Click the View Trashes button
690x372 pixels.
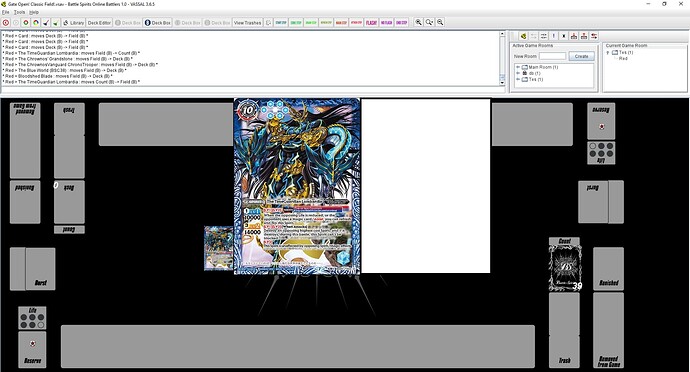tap(247, 22)
